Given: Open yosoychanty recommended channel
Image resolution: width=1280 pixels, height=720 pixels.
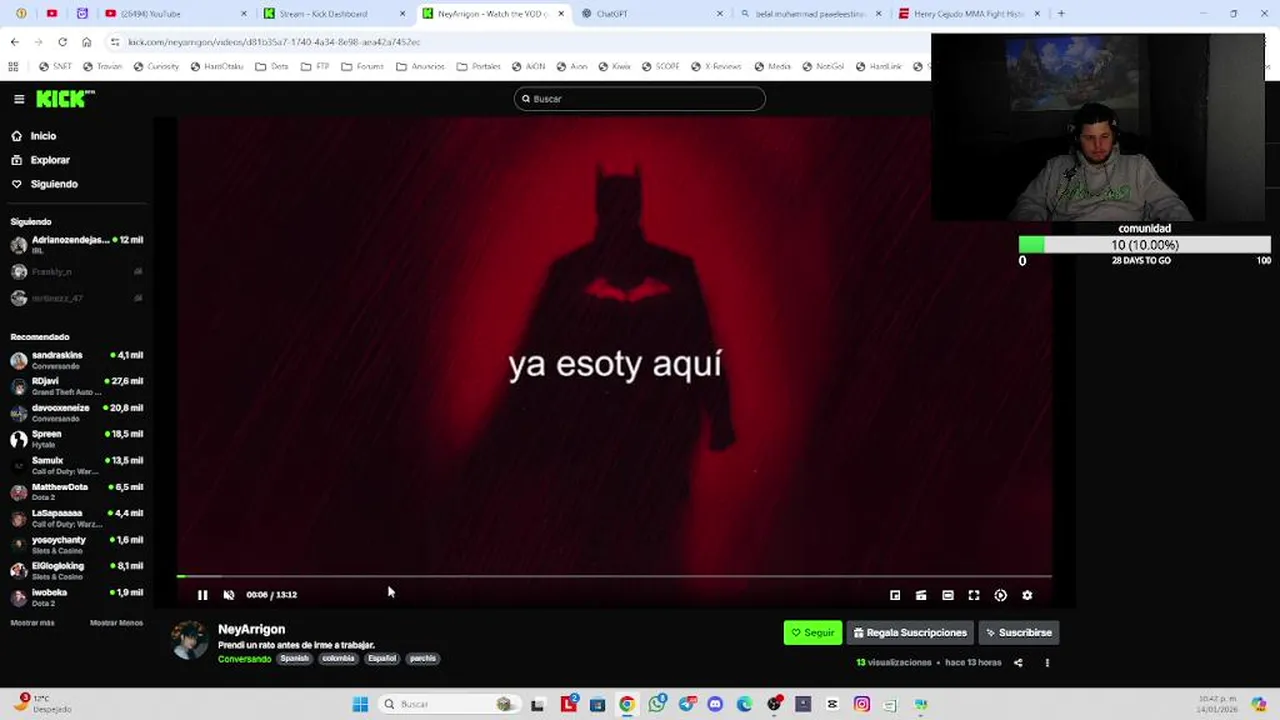Looking at the screenshot, I should click(x=77, y=545).
